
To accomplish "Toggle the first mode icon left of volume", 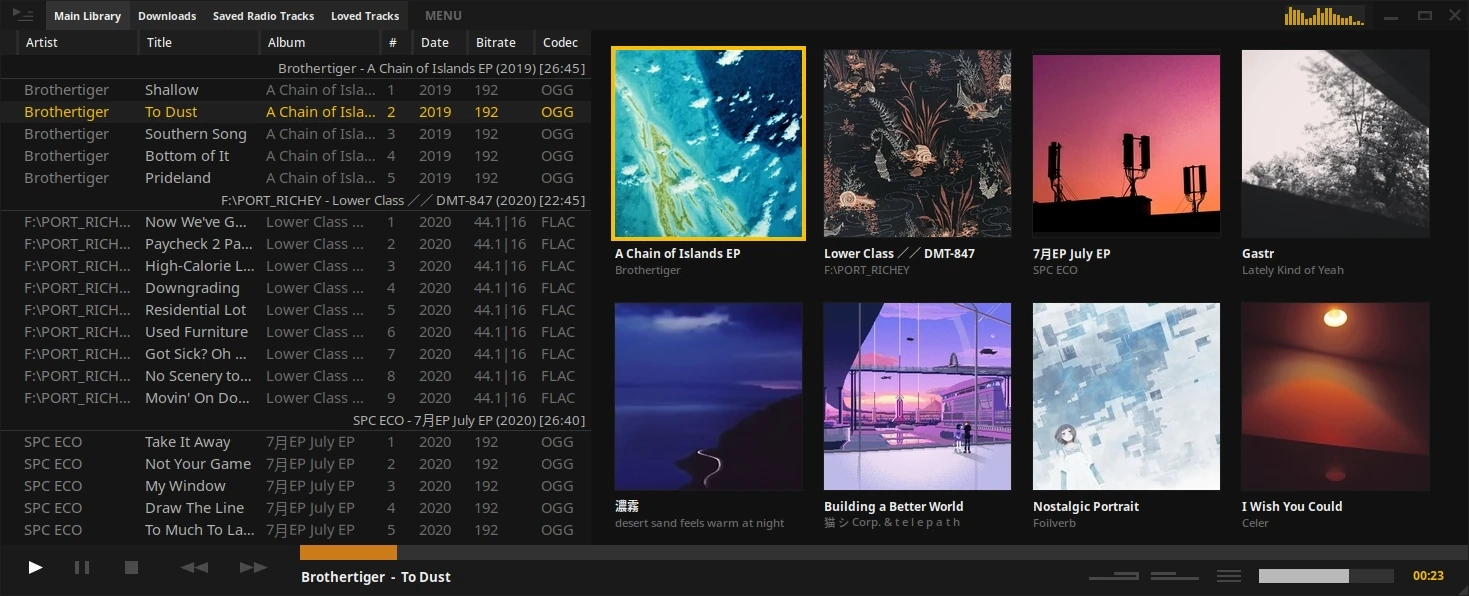I will 1113,576.
